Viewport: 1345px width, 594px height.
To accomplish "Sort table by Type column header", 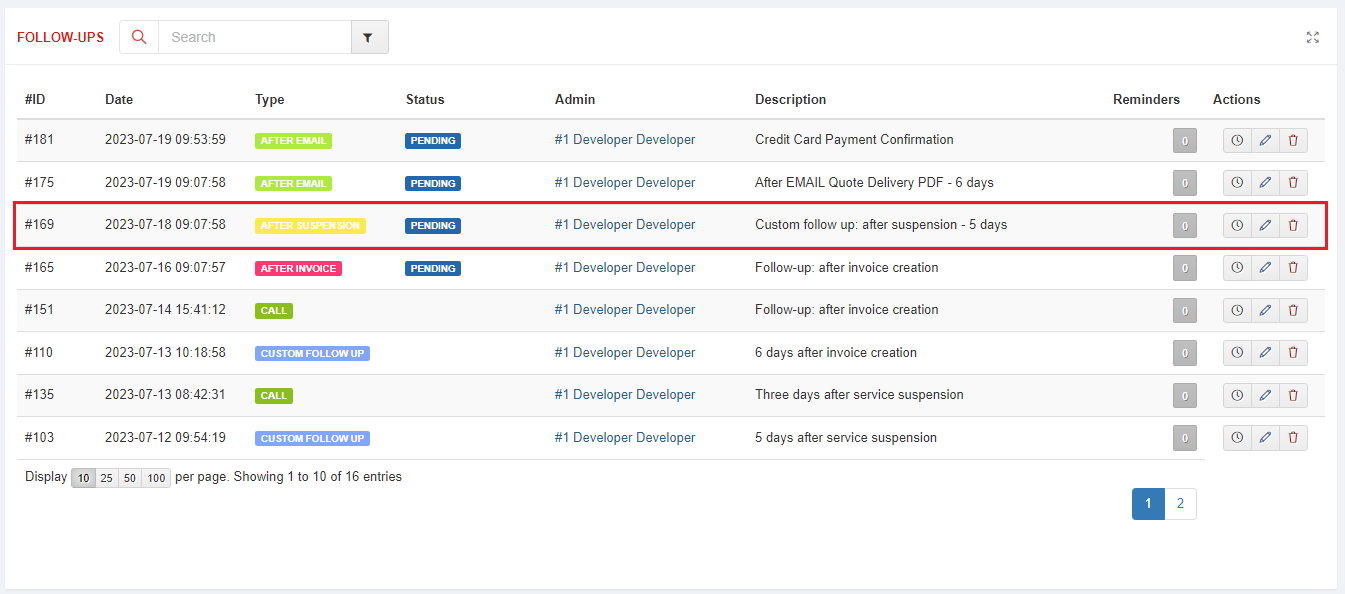I will (x=270, y=99).
